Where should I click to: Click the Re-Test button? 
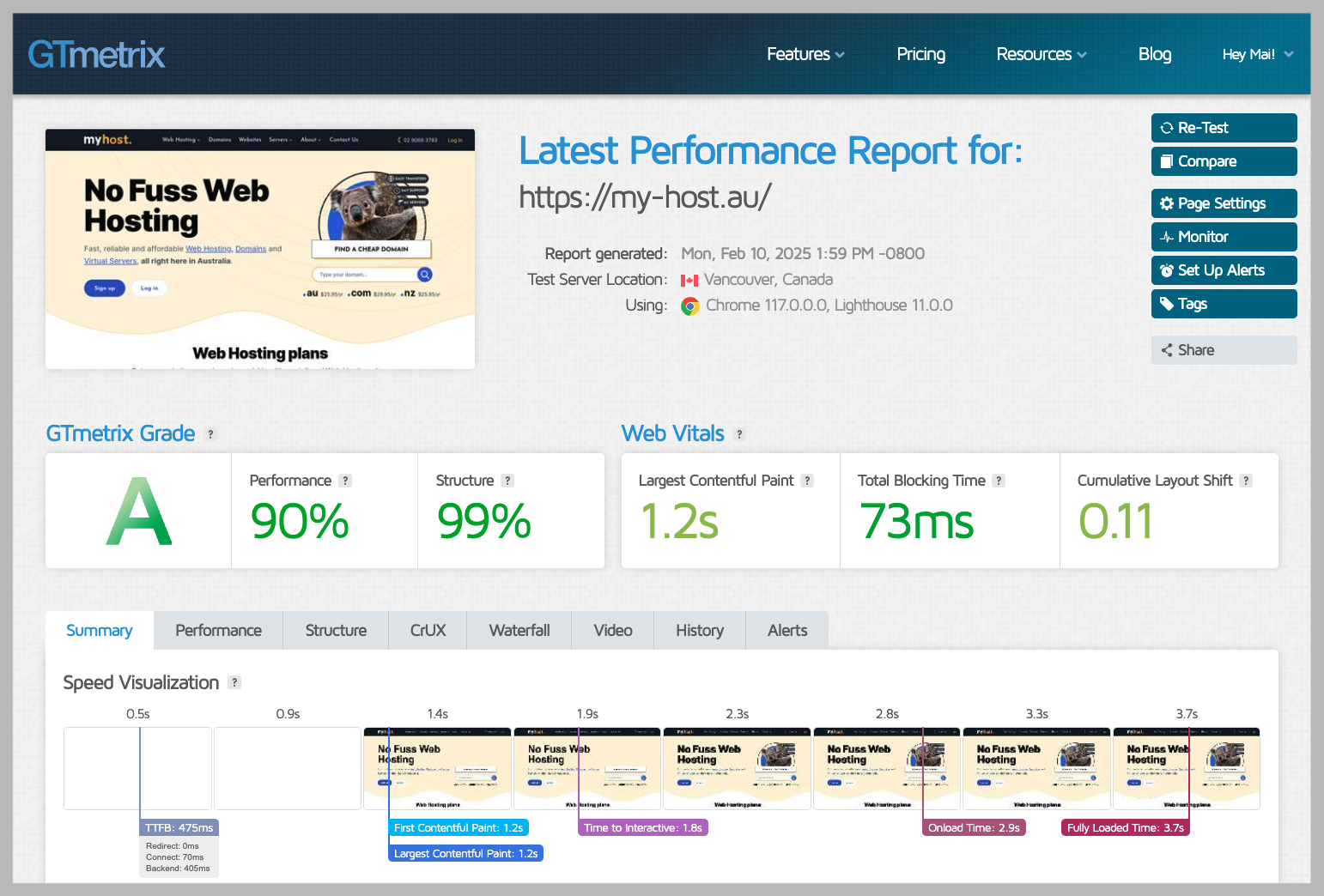[1223, 128]
